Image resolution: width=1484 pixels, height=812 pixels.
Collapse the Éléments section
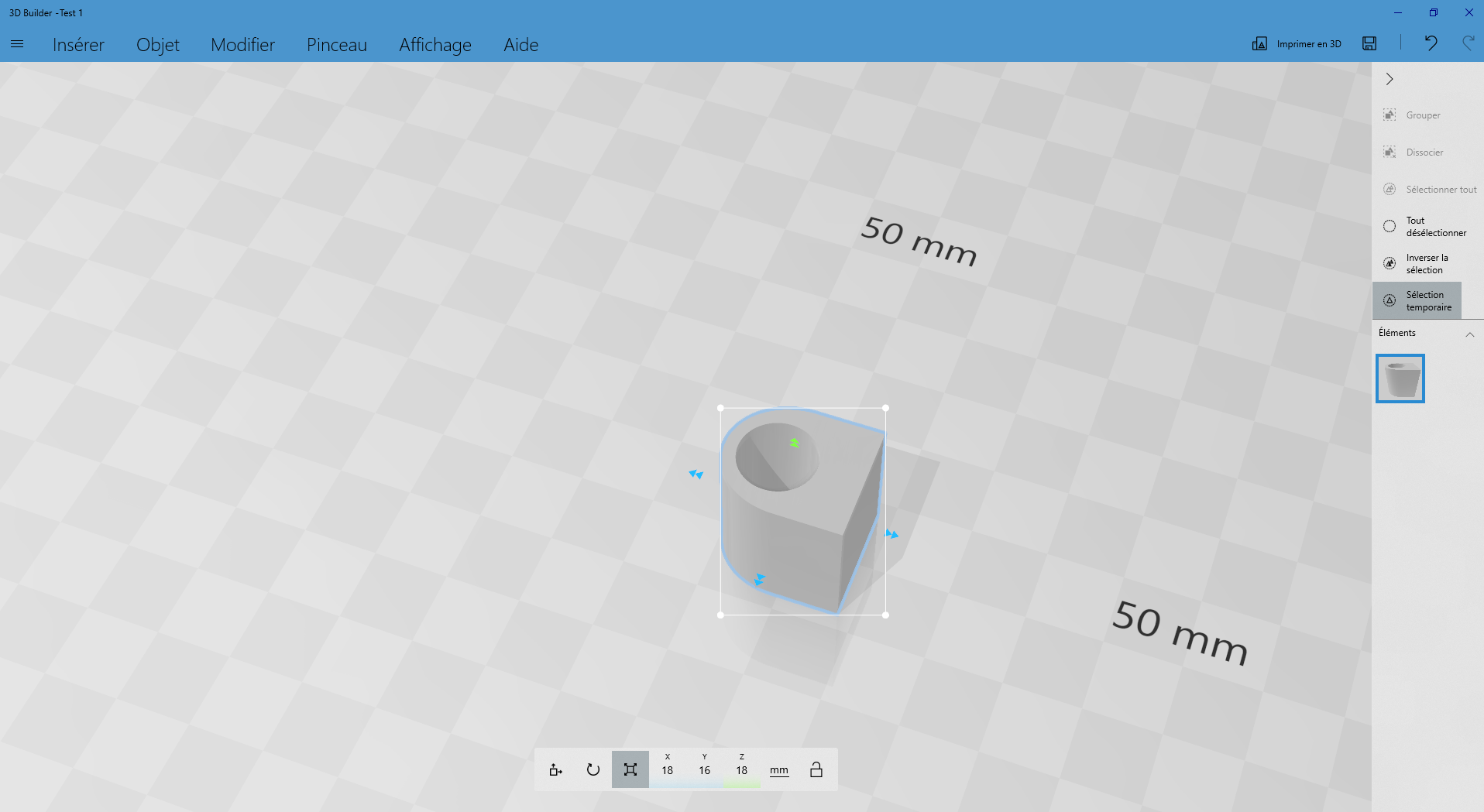click(1469, 334)
